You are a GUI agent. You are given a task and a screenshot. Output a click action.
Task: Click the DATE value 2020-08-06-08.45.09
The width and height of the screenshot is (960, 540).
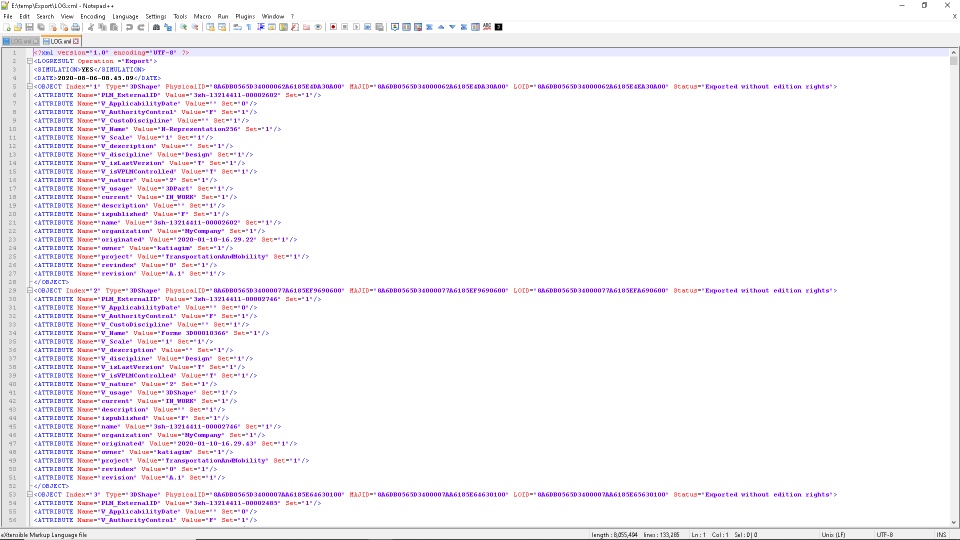tap(96, 78)
